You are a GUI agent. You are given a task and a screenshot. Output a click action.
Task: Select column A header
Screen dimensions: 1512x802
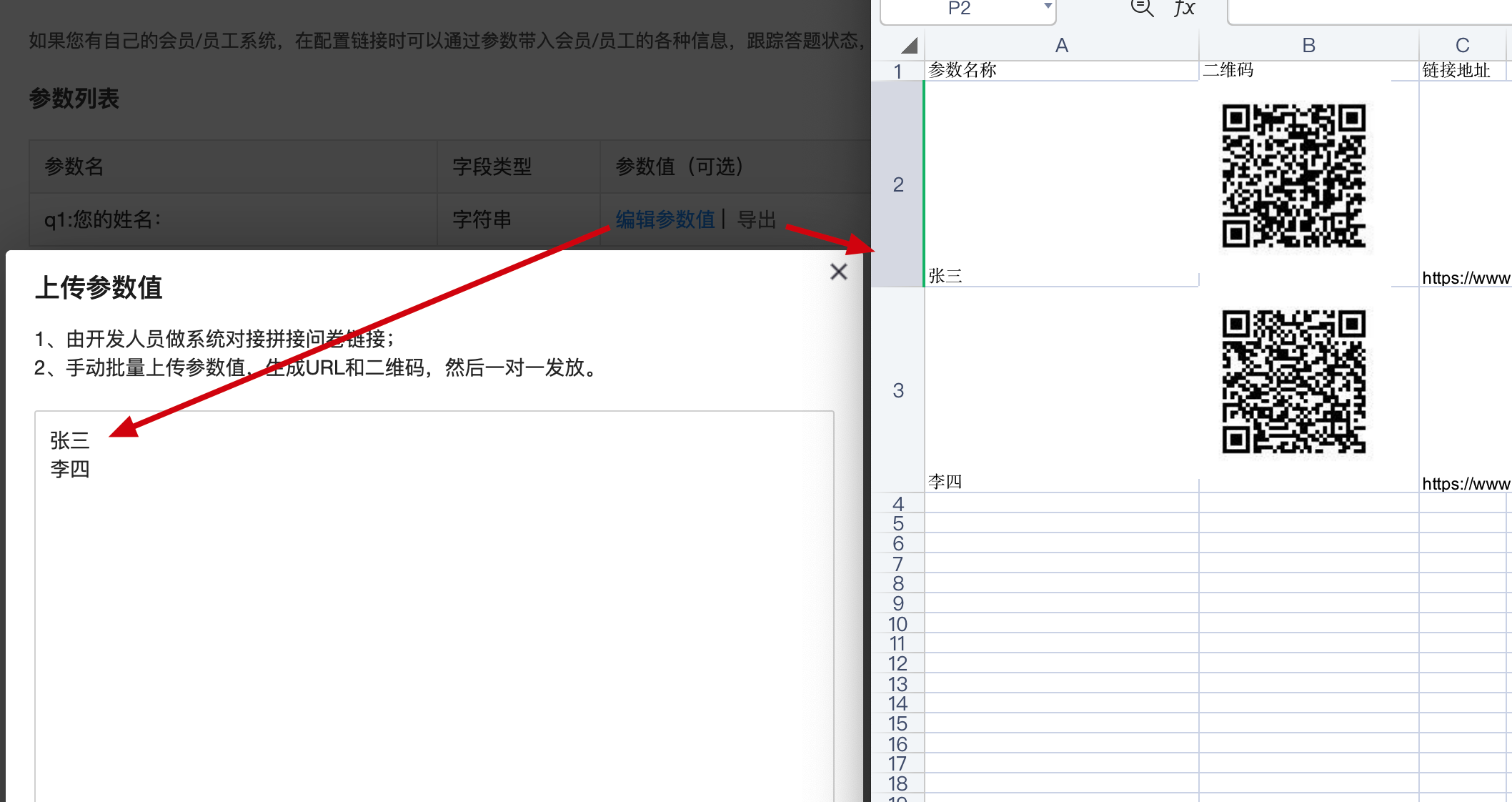[1062, 46]
